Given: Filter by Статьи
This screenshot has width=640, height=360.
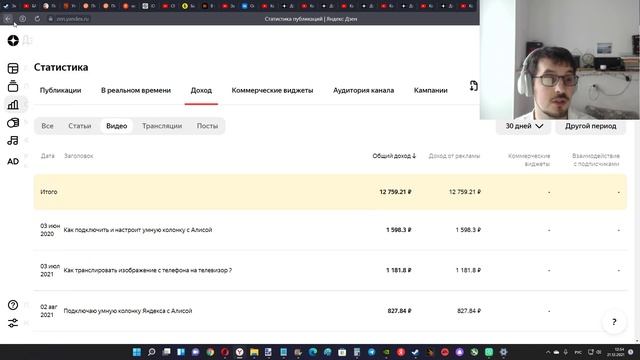Looking at the screenshot, I should pos(80,126).
